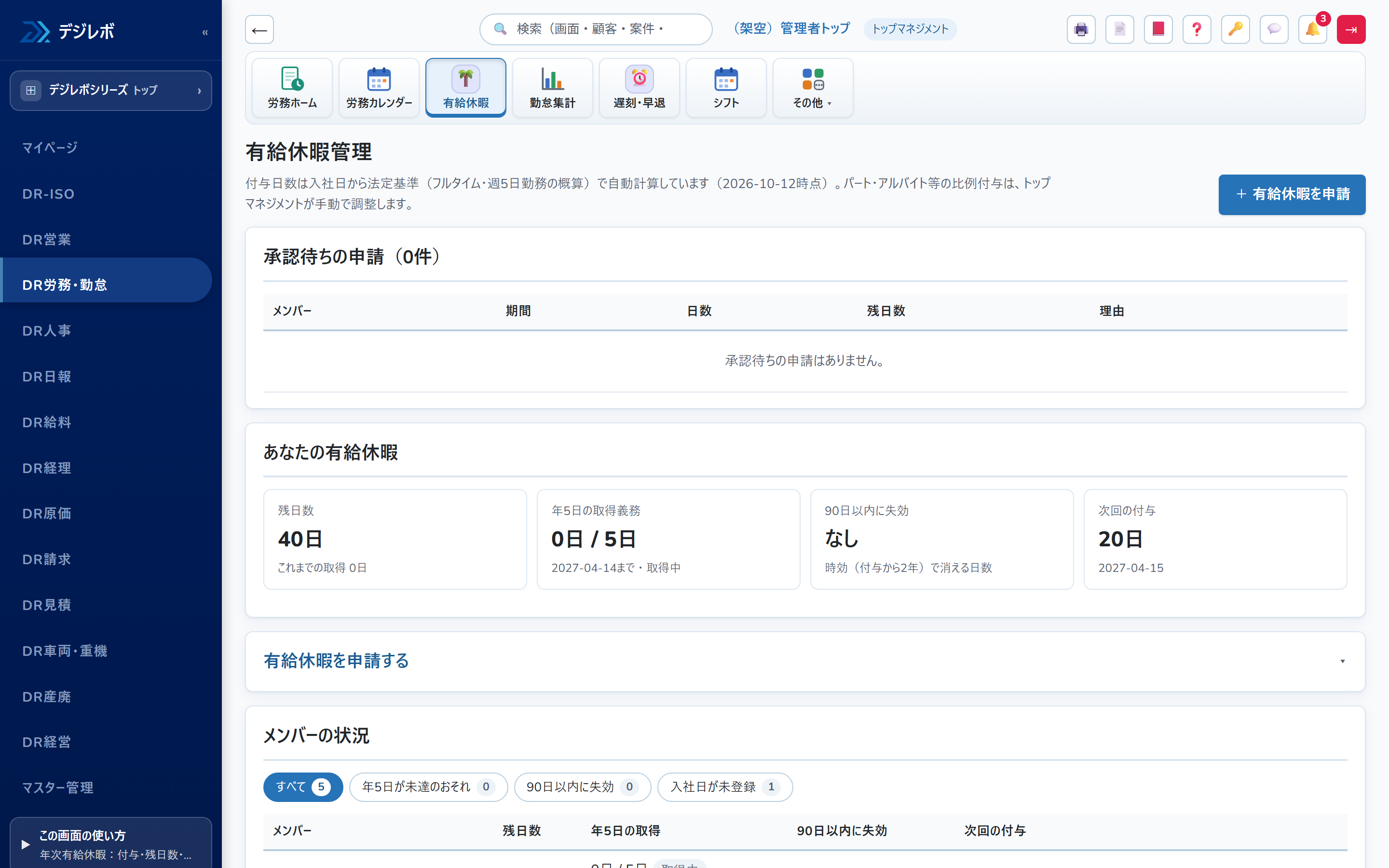
Task: Open 勤怠集計 chart tab
Action: pos(552,88)
